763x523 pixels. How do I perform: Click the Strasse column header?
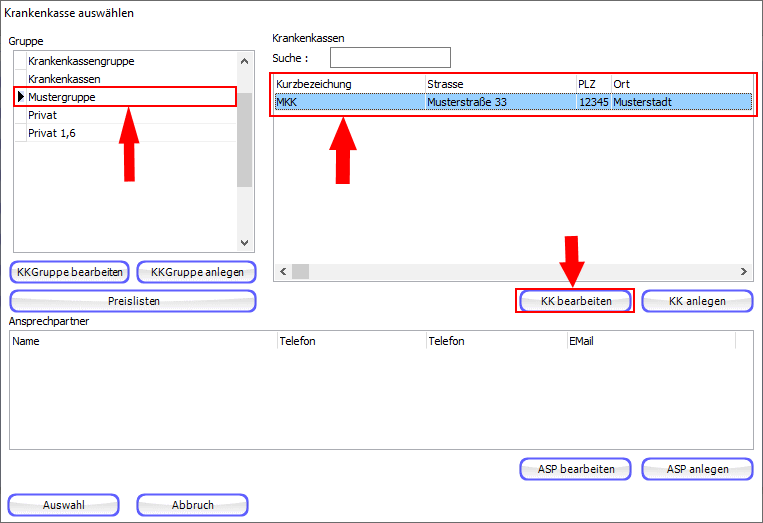(x=498, y=84)
